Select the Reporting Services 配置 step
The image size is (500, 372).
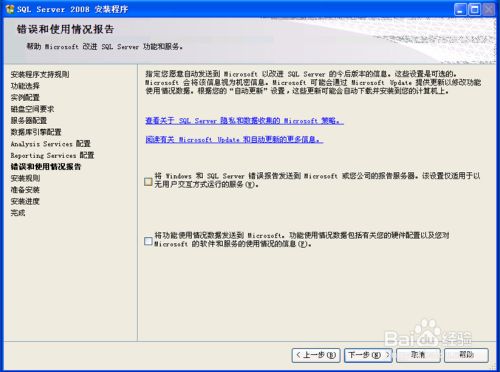coord(52,155)
